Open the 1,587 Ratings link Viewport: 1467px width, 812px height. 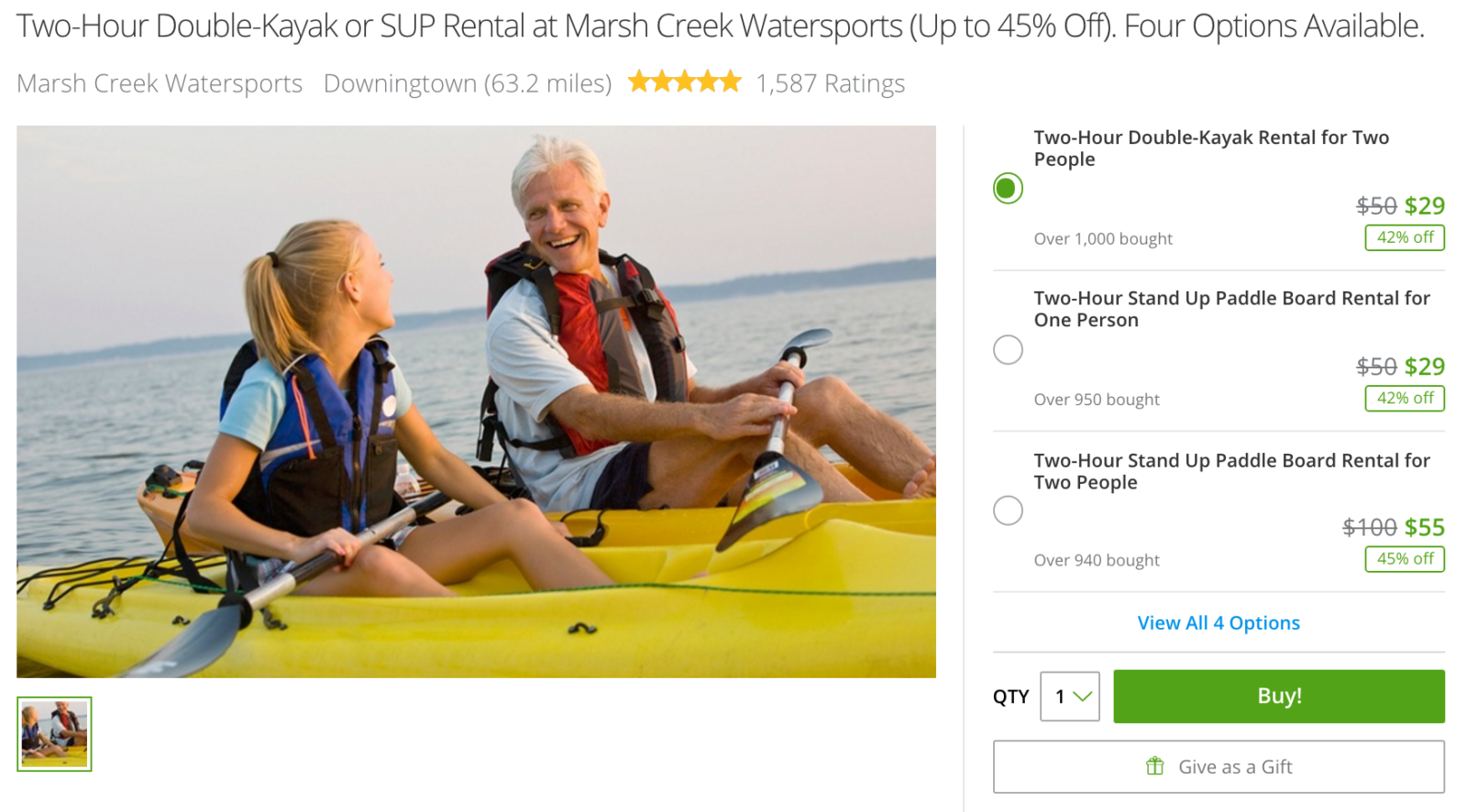coord(830,83)
